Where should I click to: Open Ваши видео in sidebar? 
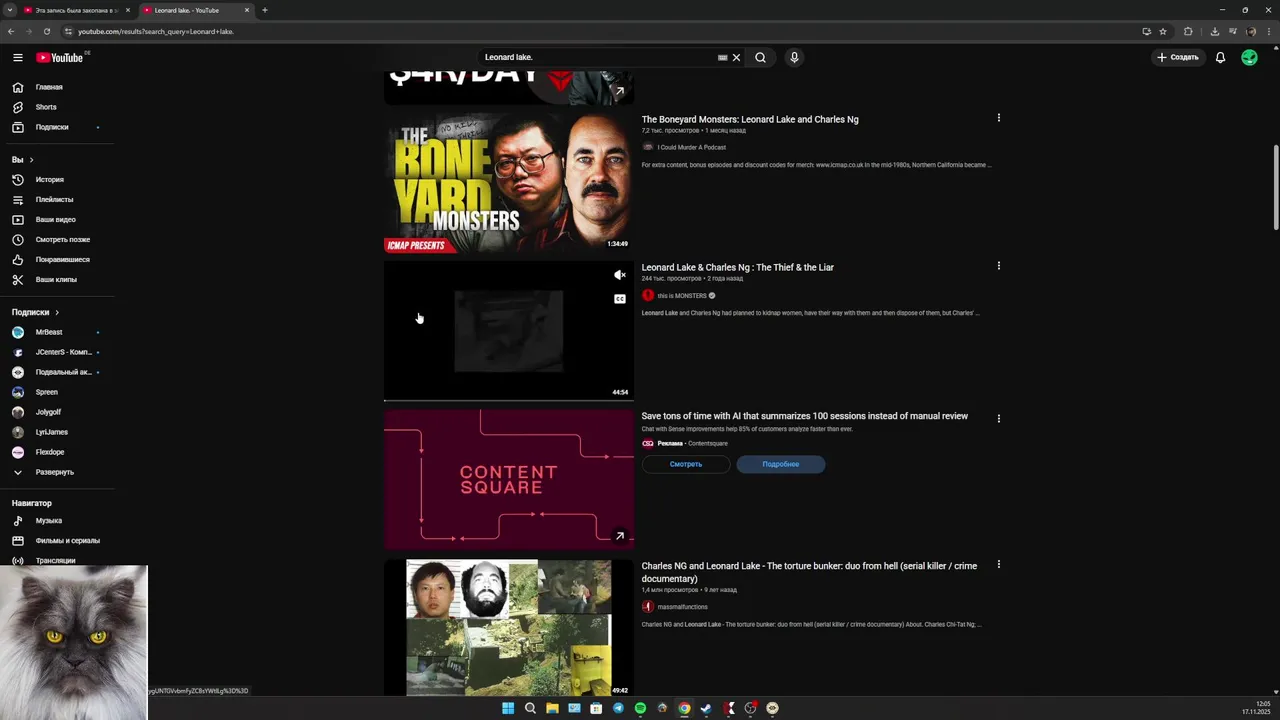[55, 220]
